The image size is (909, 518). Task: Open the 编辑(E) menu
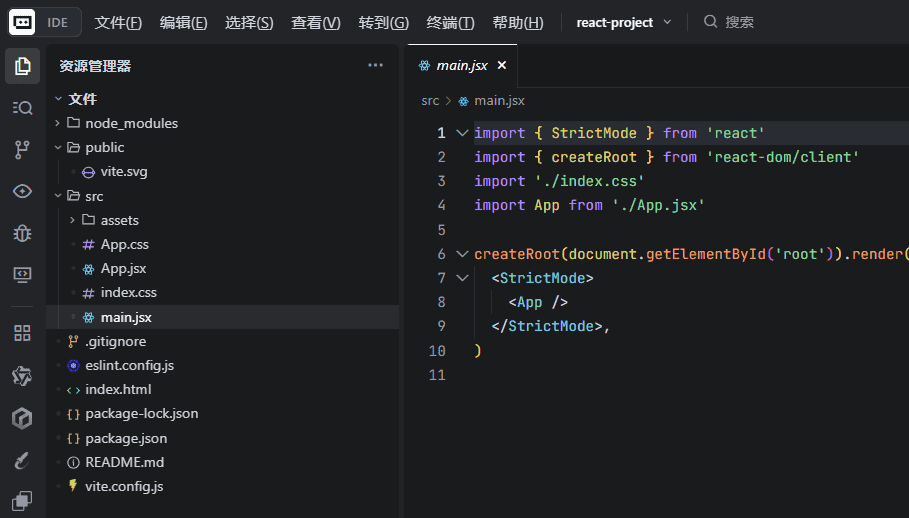pyautogui.click(x=184, y=23)
